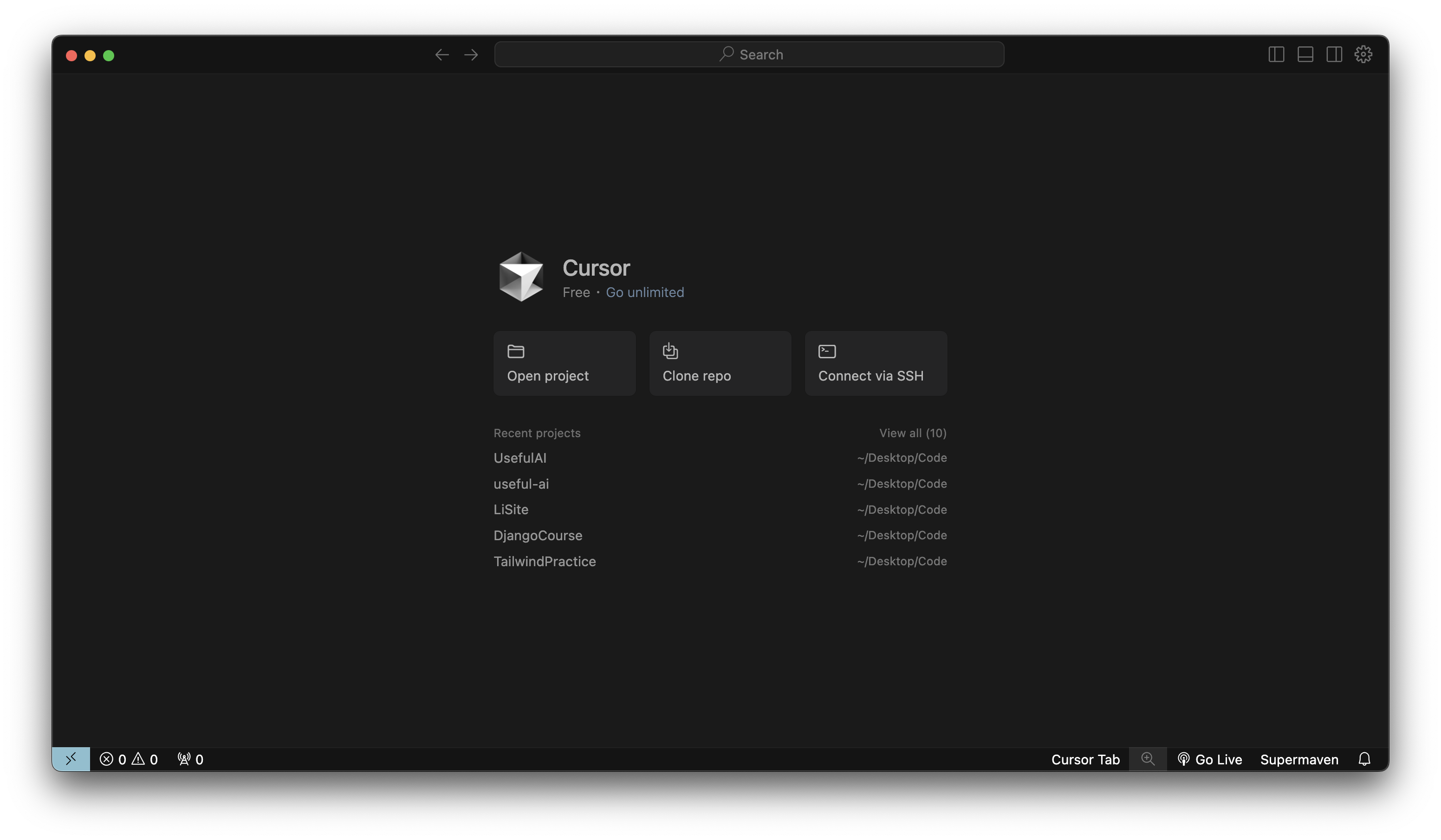Start Go Live from the status bar
The width and height of the screenshot is (1441, 840).
coord(1211,759)
